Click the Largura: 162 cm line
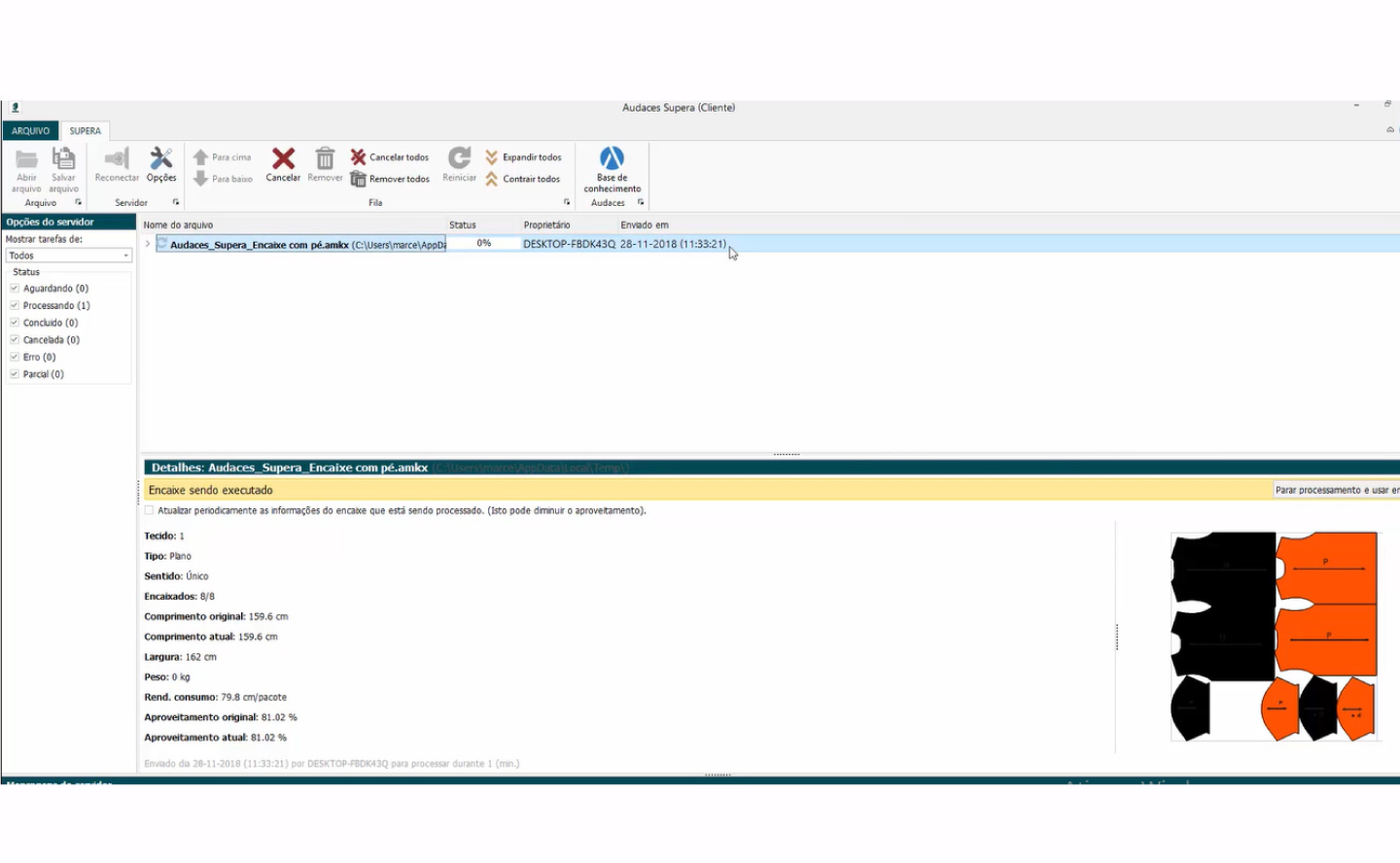1400x863 pixels. pos(180,657)
